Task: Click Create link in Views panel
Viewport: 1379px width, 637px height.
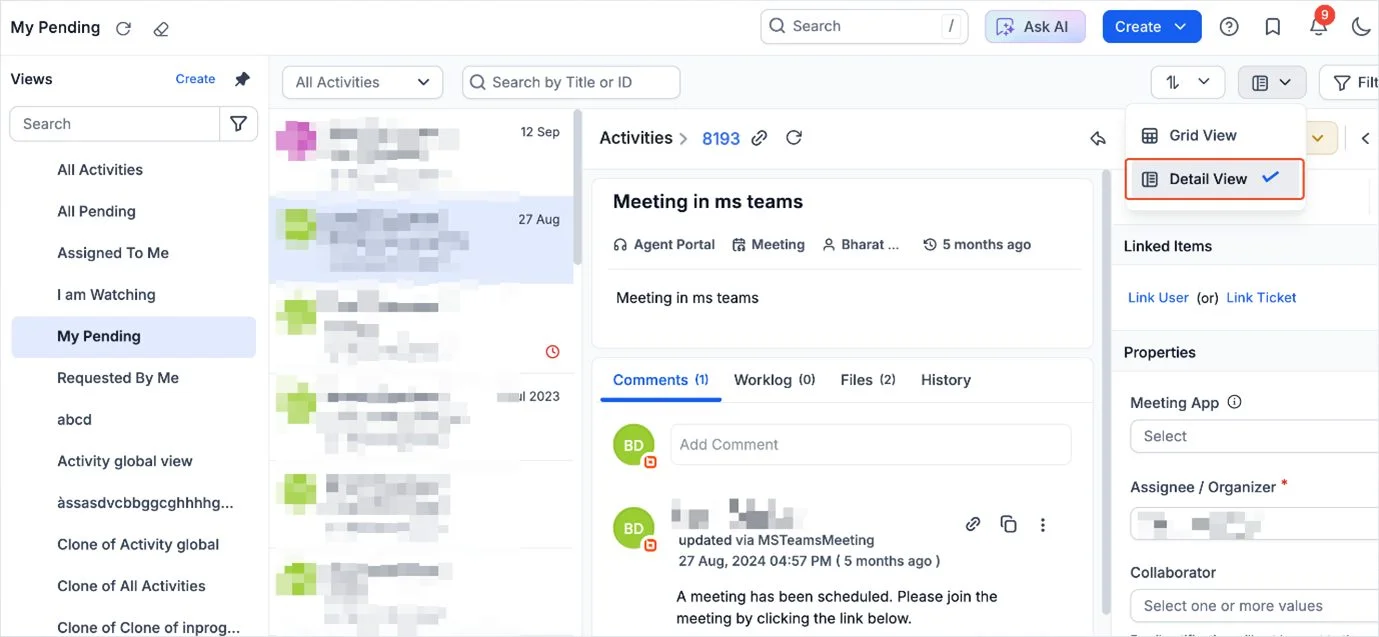Action: point(195,79)
